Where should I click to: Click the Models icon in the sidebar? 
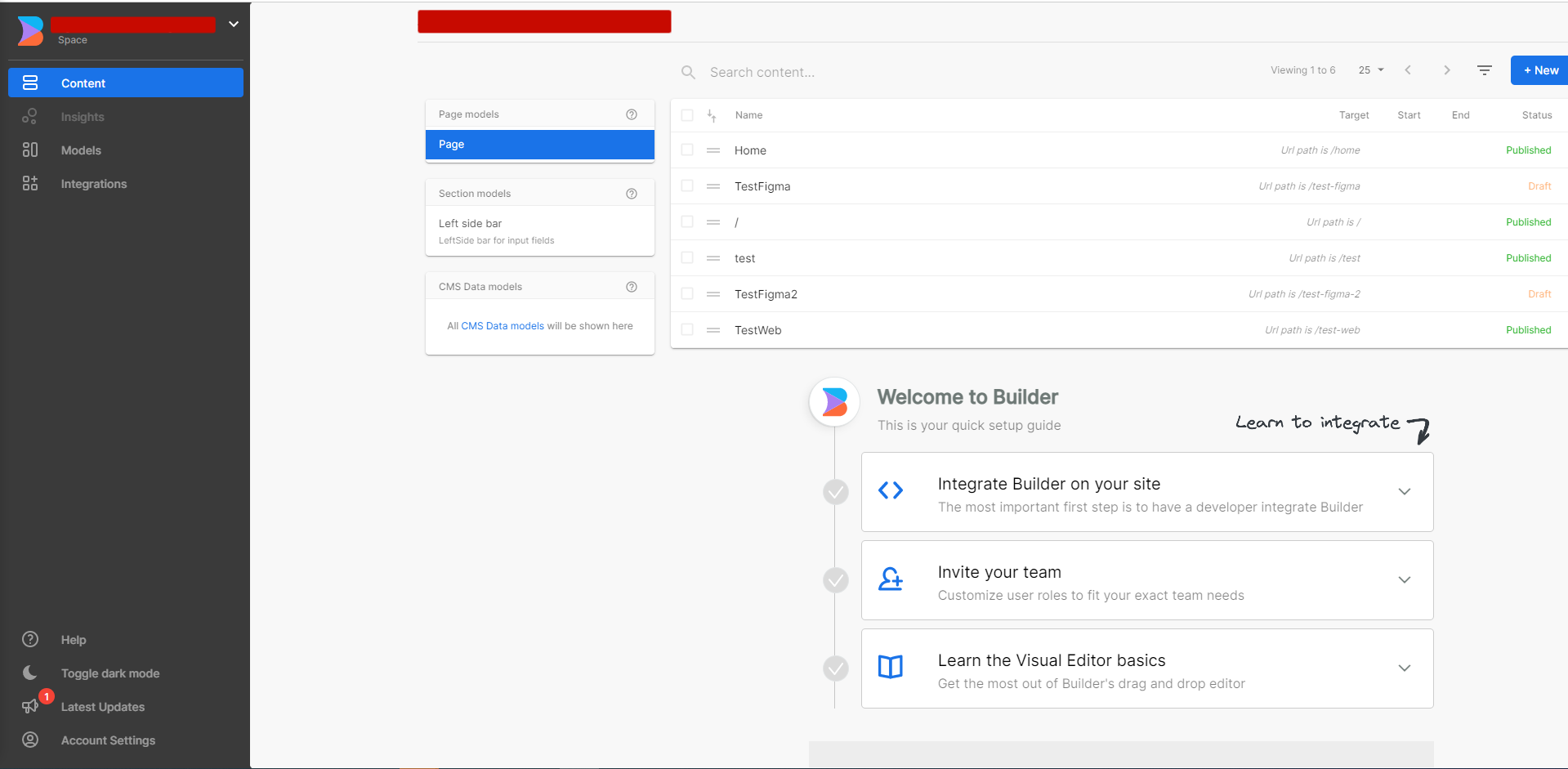[x=30, y=150]
